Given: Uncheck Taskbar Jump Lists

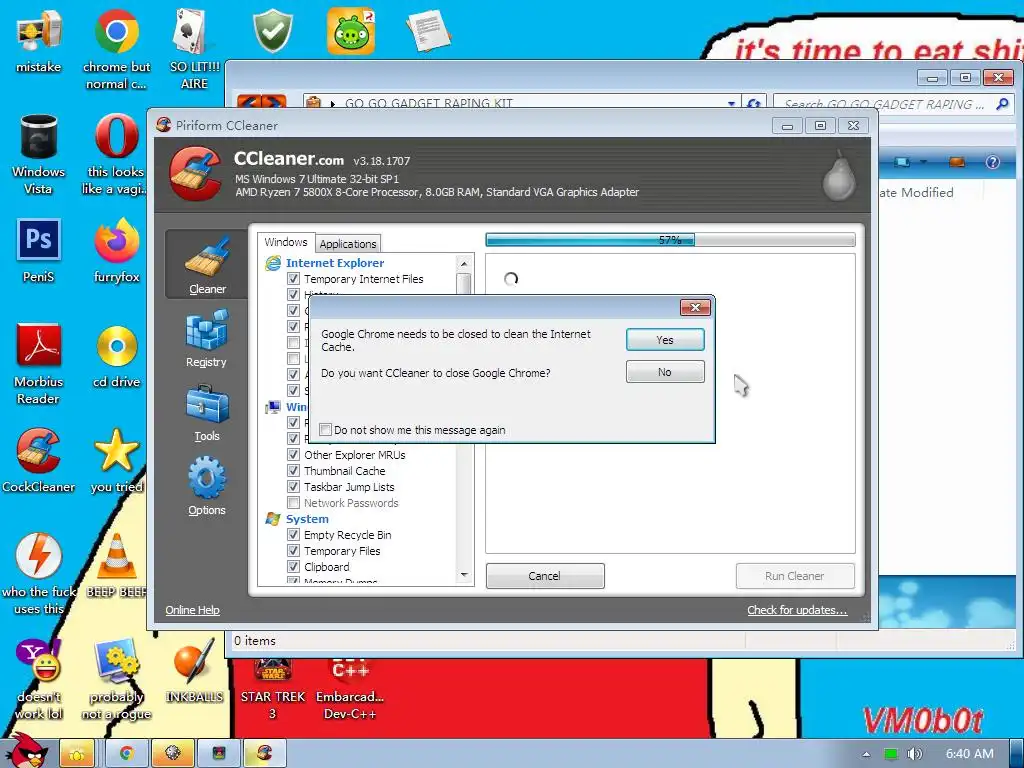Looking at the screenshot, I should click(x=293, y=487).
